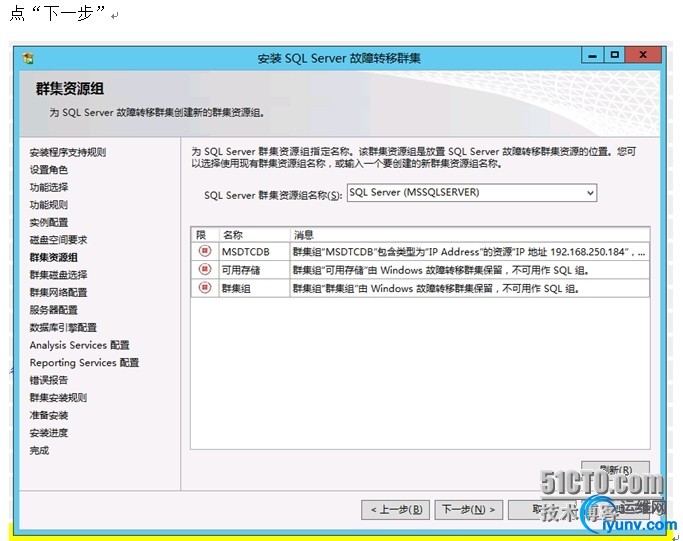The width and height of the screenshot is (683, 541).
Task: Click the 名称 column header
Action: (x=254, y=235)
